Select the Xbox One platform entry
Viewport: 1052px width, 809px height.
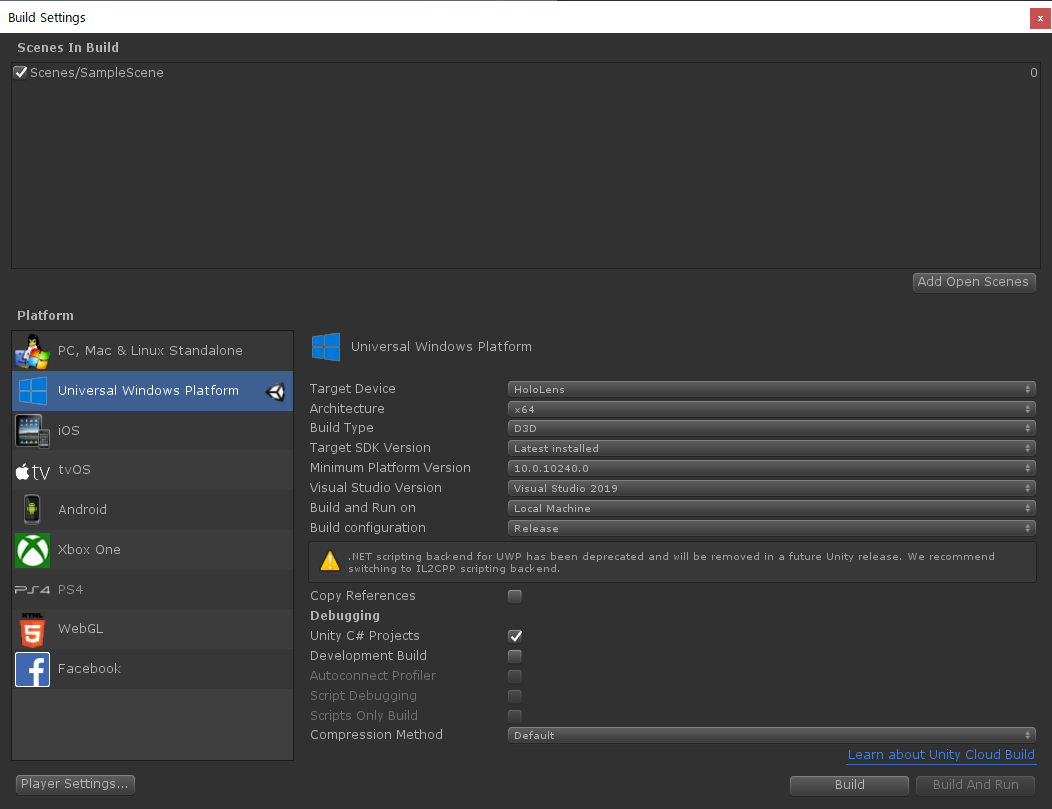point(152,550)
